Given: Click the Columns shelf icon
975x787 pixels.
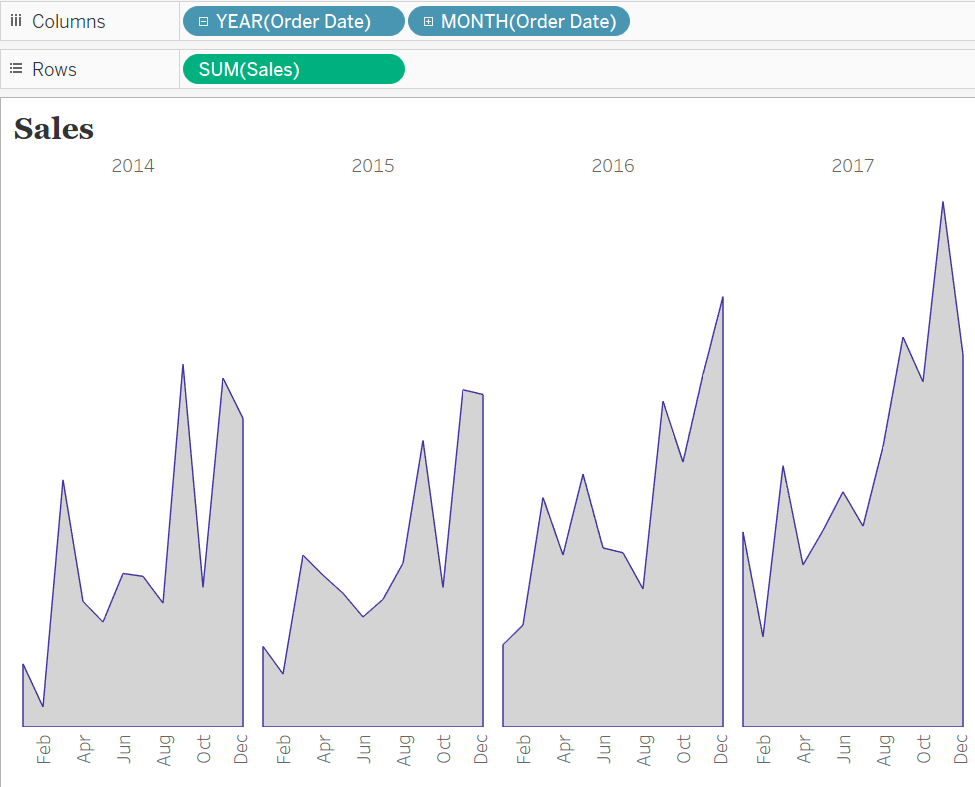Looking at the screenshot, I should [x=14, y=20].
